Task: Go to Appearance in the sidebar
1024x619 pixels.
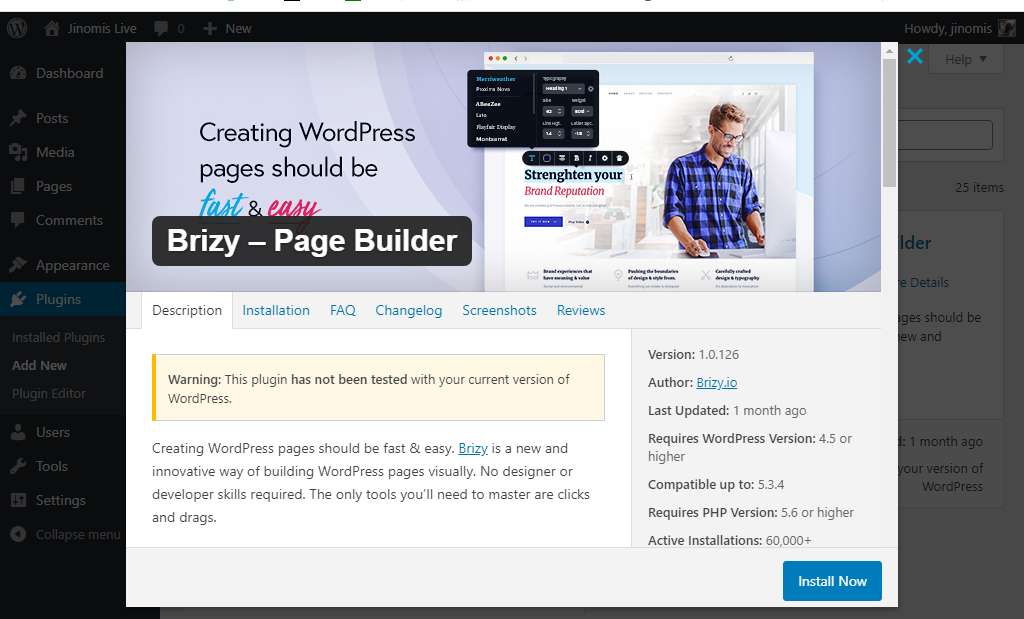Action: pyautogui.click(x=72, y=265)
